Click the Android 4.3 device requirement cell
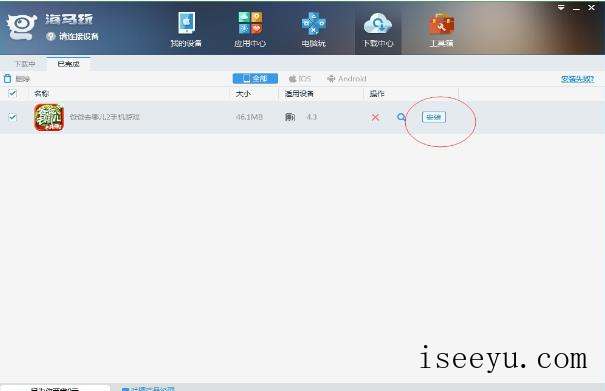605x391 pixels. click(301, 117)
